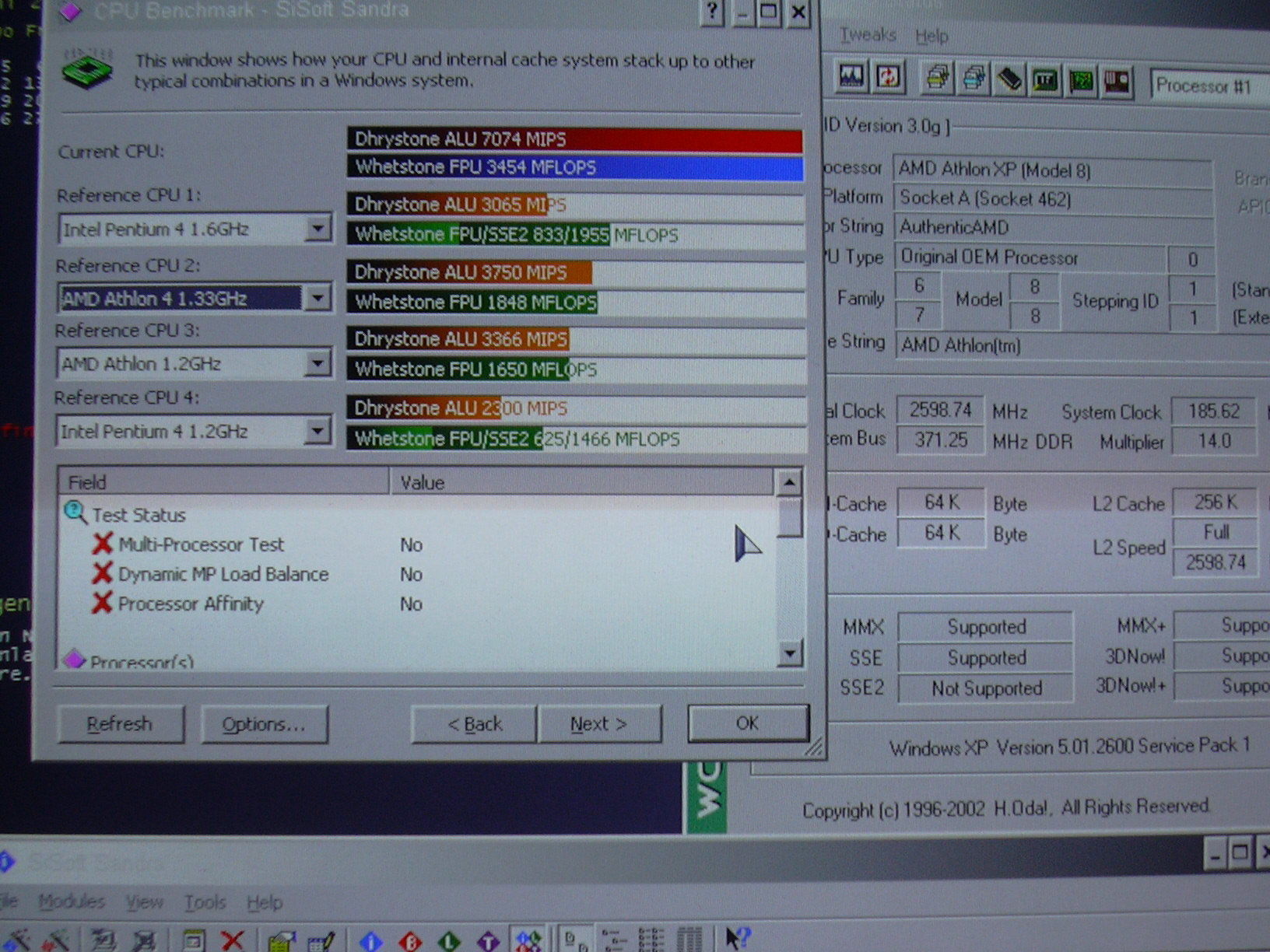Click the window properties icon in Sandra toolbar

point(194,940)
